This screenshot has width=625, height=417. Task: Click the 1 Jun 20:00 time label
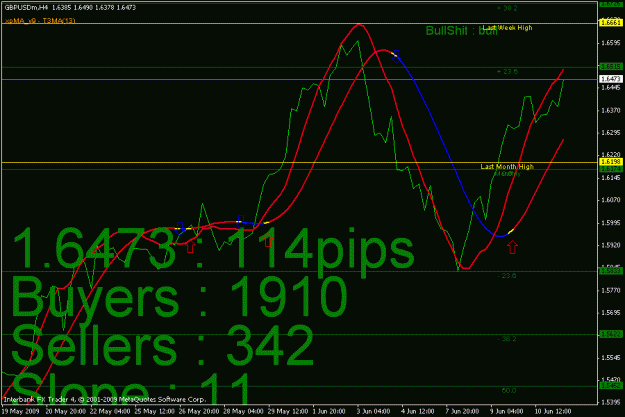(329, 411)
